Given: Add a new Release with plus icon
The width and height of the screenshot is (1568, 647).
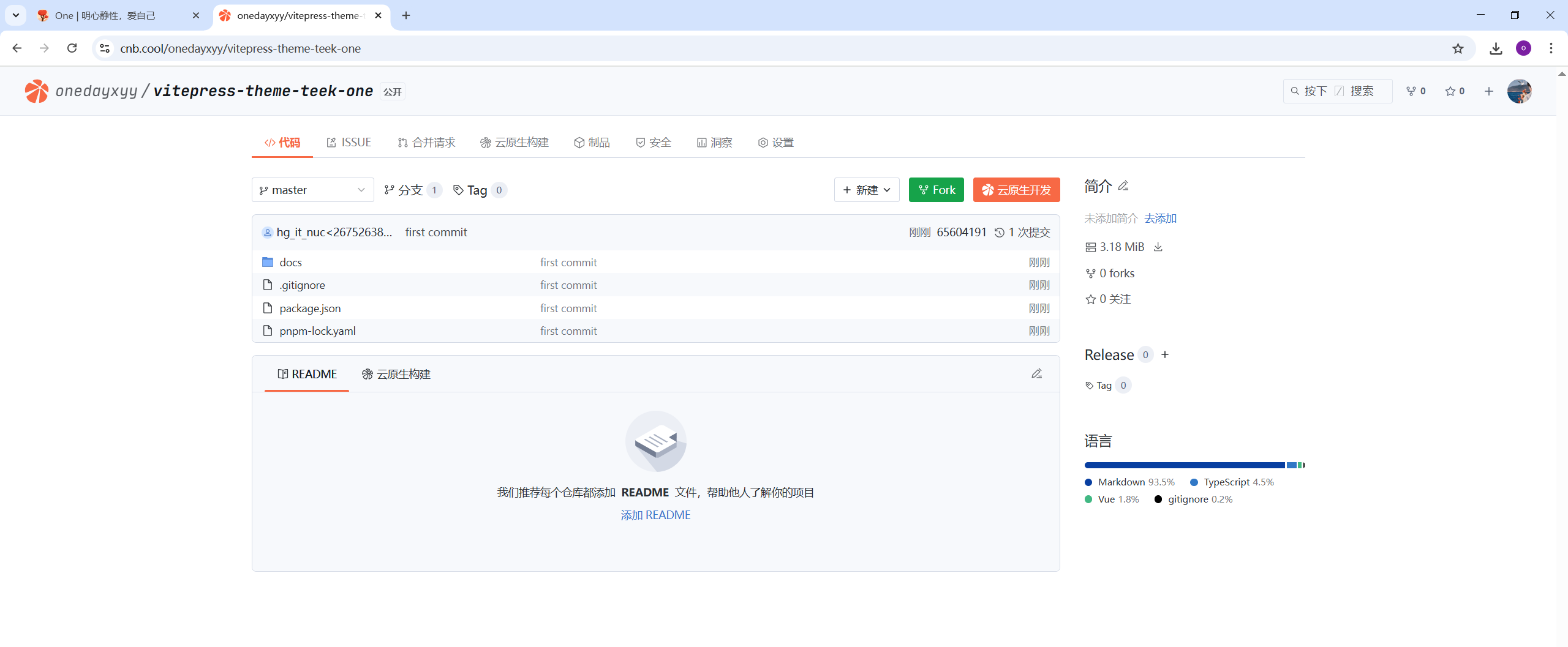Looking at the screenshot, I should [1165, 355].
